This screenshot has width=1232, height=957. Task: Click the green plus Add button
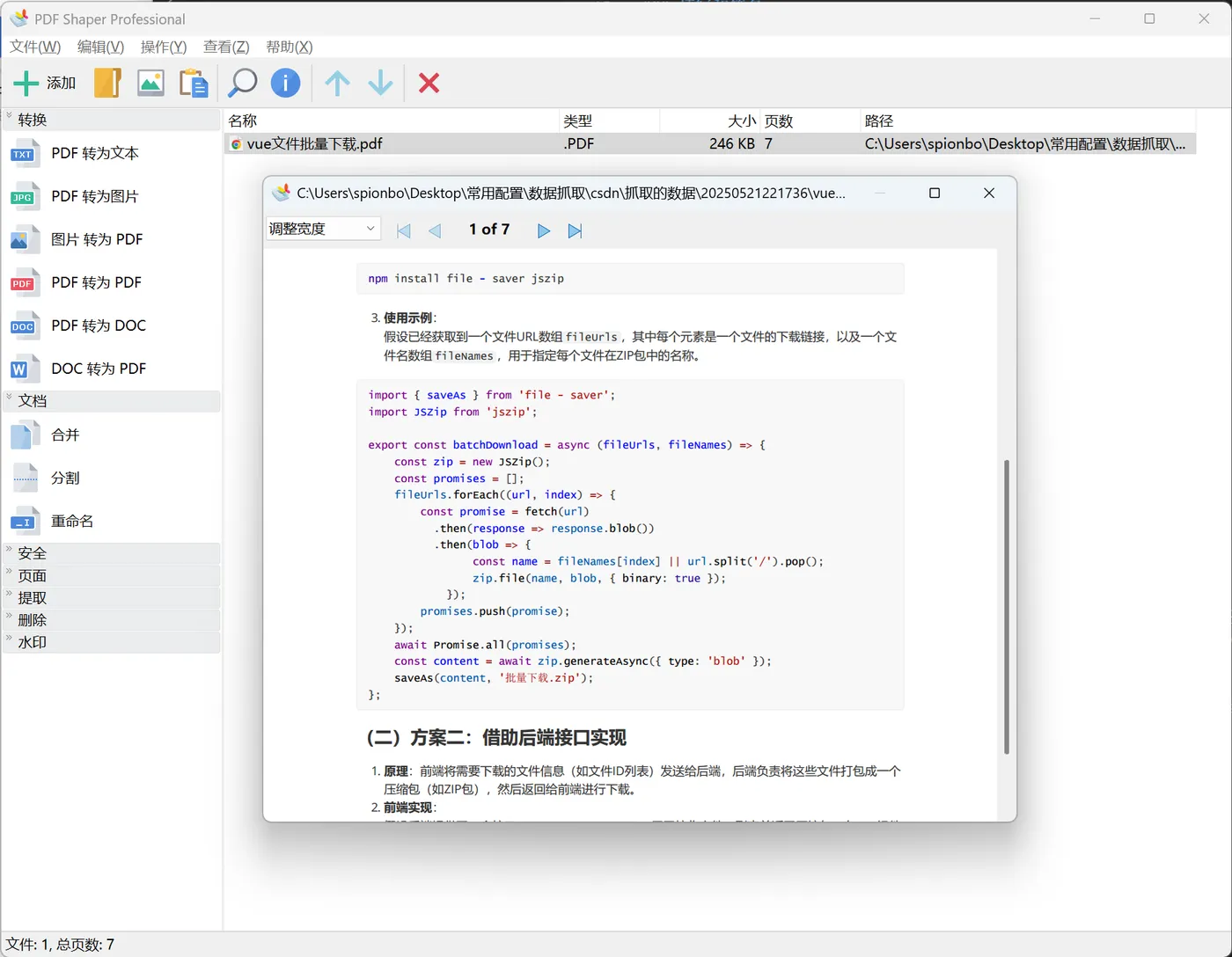45,83
